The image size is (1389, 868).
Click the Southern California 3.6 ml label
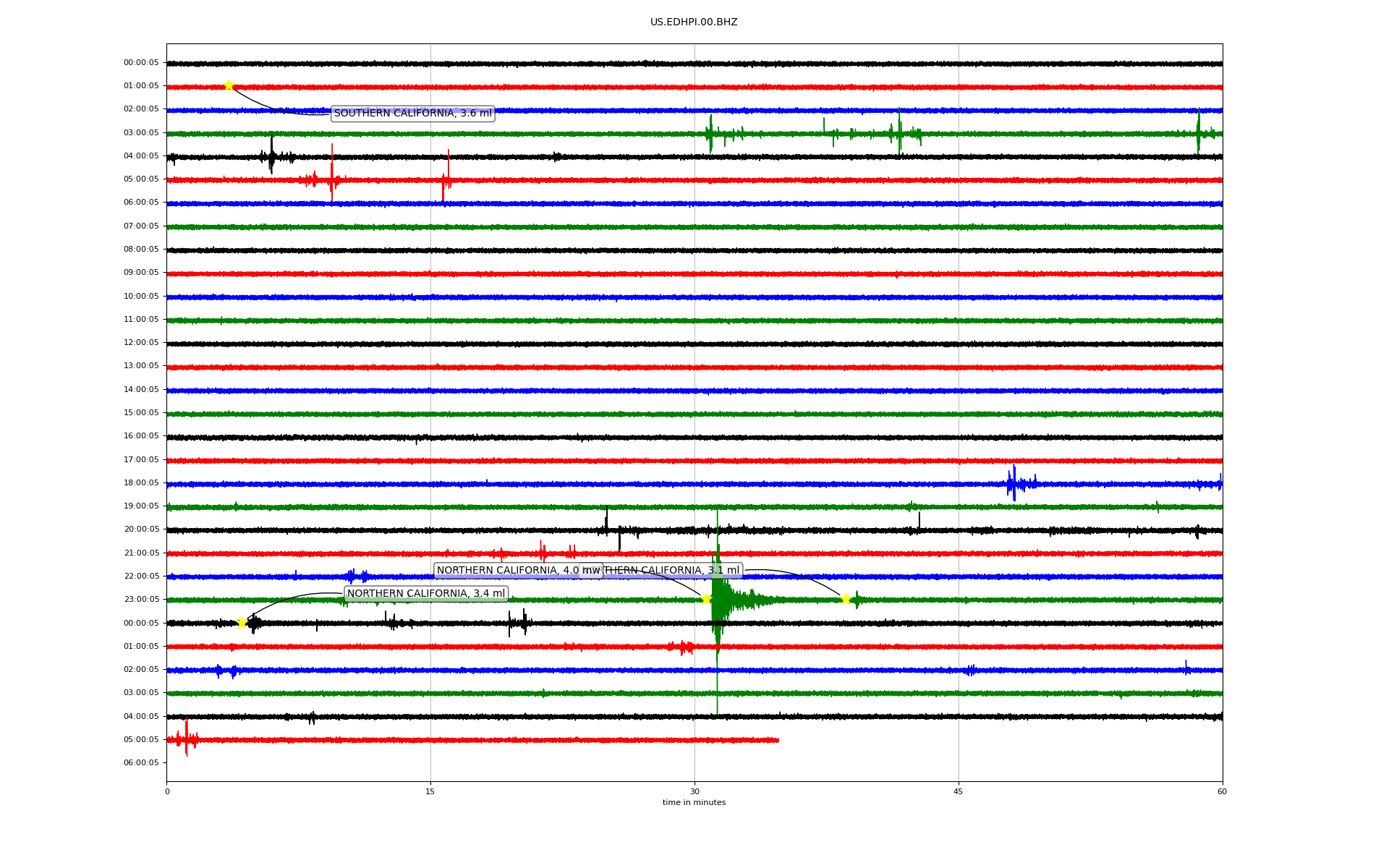(412, 114)
